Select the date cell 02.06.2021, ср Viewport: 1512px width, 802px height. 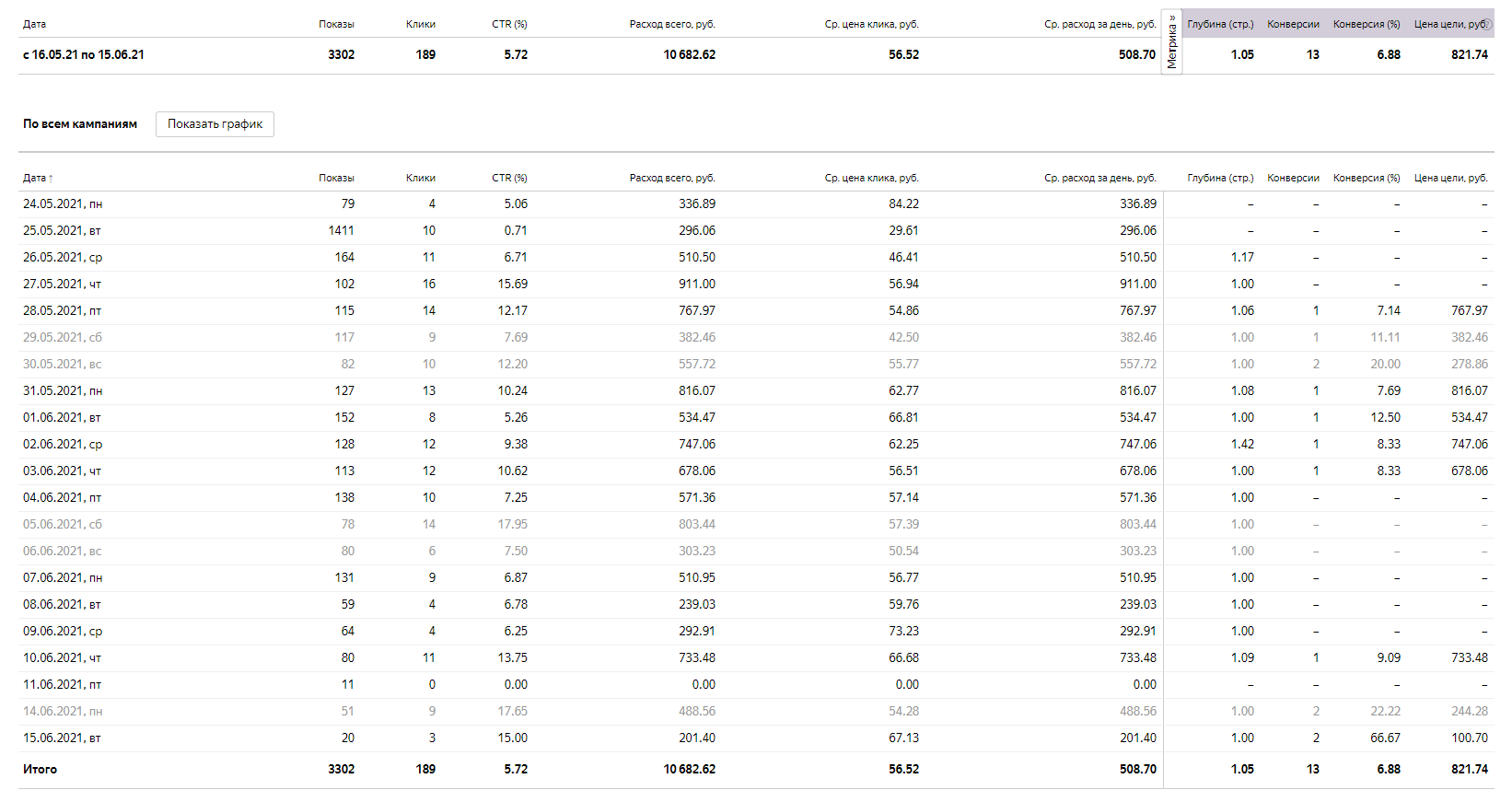[x=63, y=444]
